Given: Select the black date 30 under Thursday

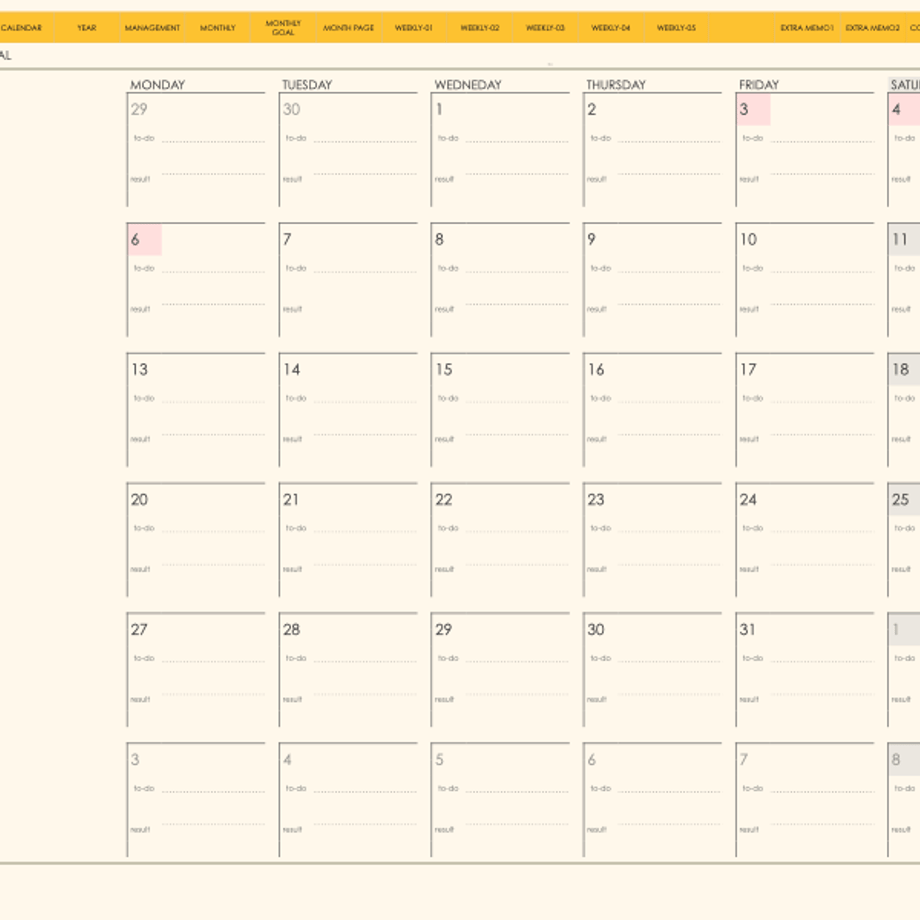Looking at the screenshot, I should tap(596, 630).
